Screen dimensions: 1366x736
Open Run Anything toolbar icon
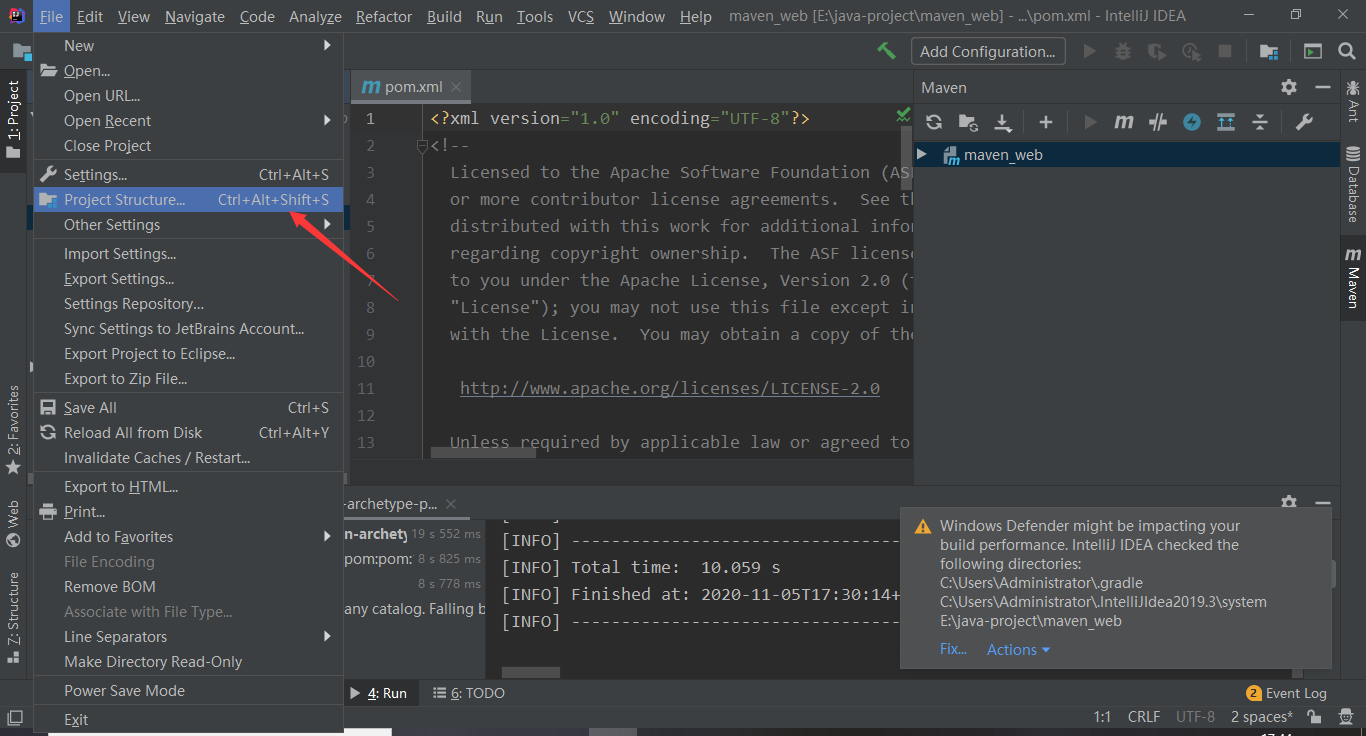1313,51
